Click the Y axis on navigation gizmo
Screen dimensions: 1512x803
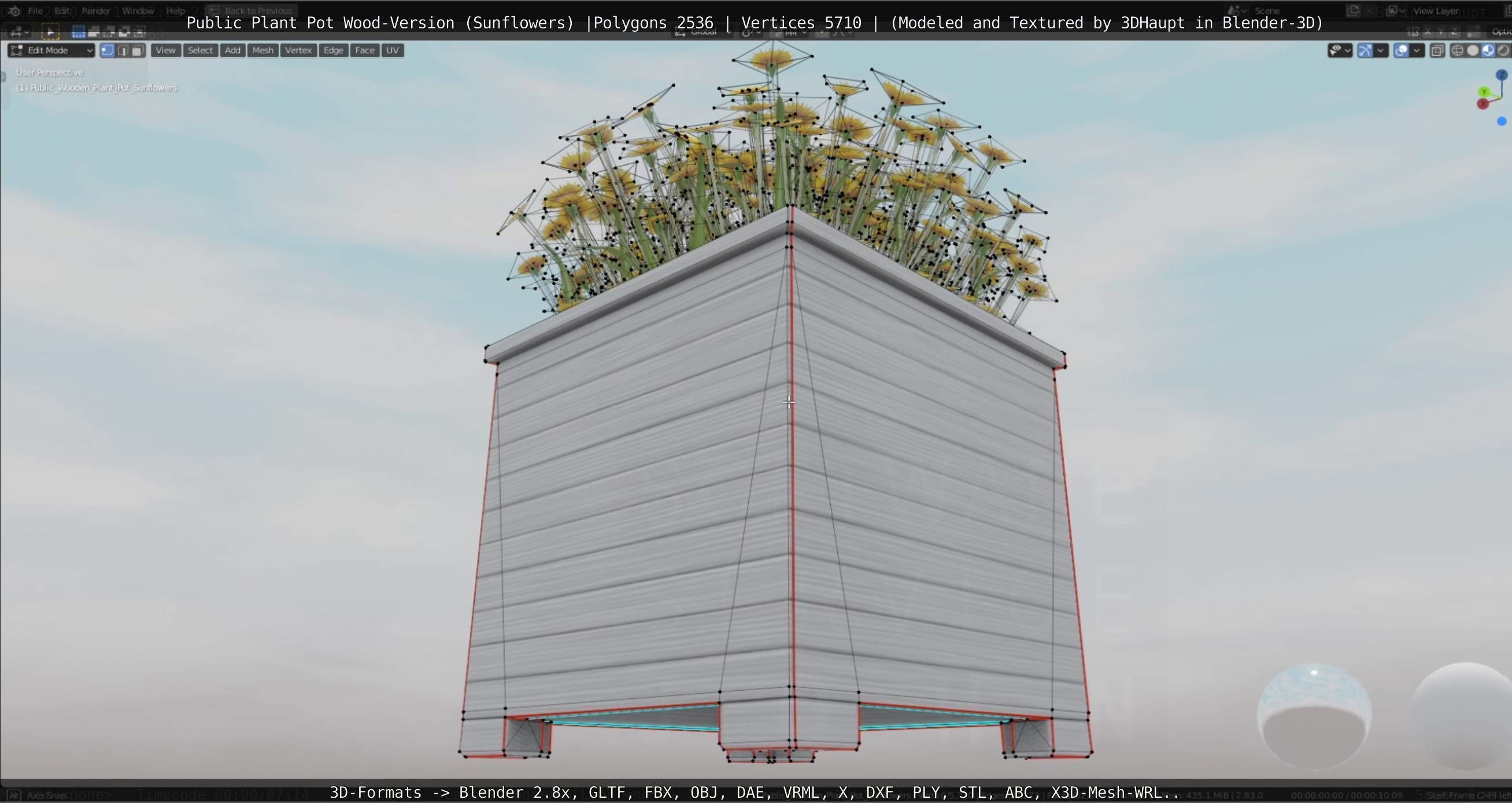click(1484, 91)
